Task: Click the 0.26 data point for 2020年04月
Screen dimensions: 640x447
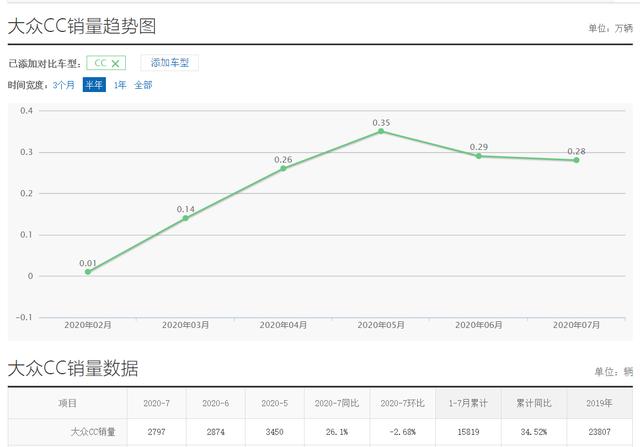Action: (x=283, y=168)
